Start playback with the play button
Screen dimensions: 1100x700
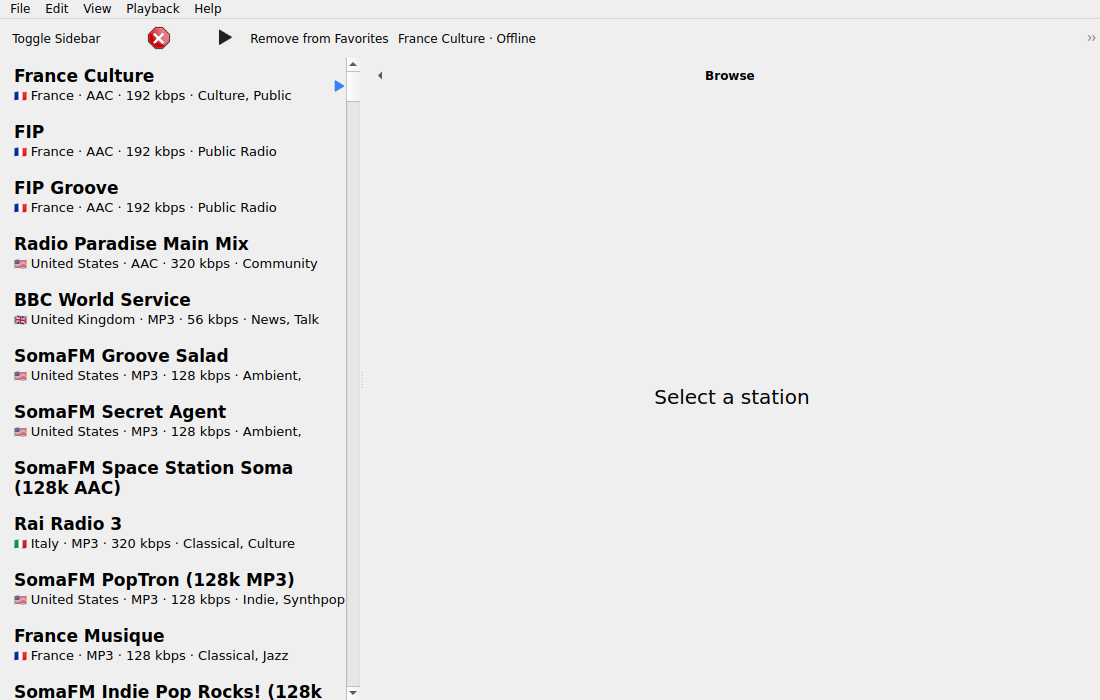coord(224,38)
